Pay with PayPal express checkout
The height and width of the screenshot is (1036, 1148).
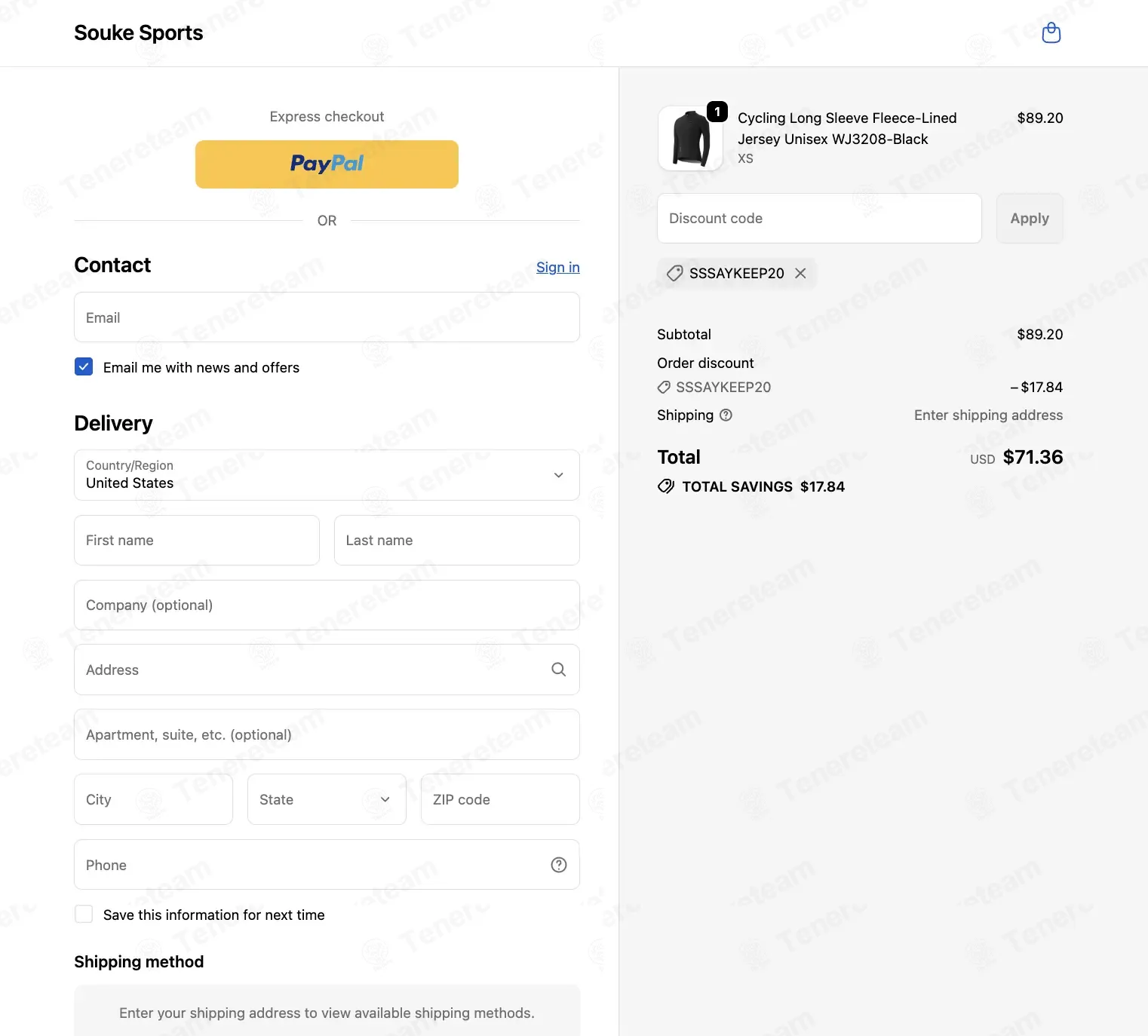(327, 164)
